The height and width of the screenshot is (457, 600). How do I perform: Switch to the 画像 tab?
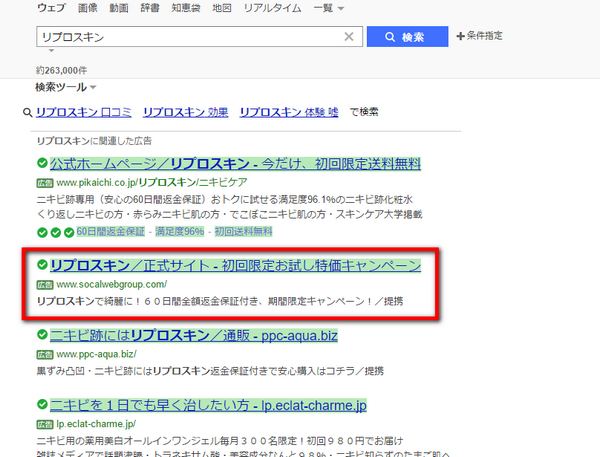(88, 8)
